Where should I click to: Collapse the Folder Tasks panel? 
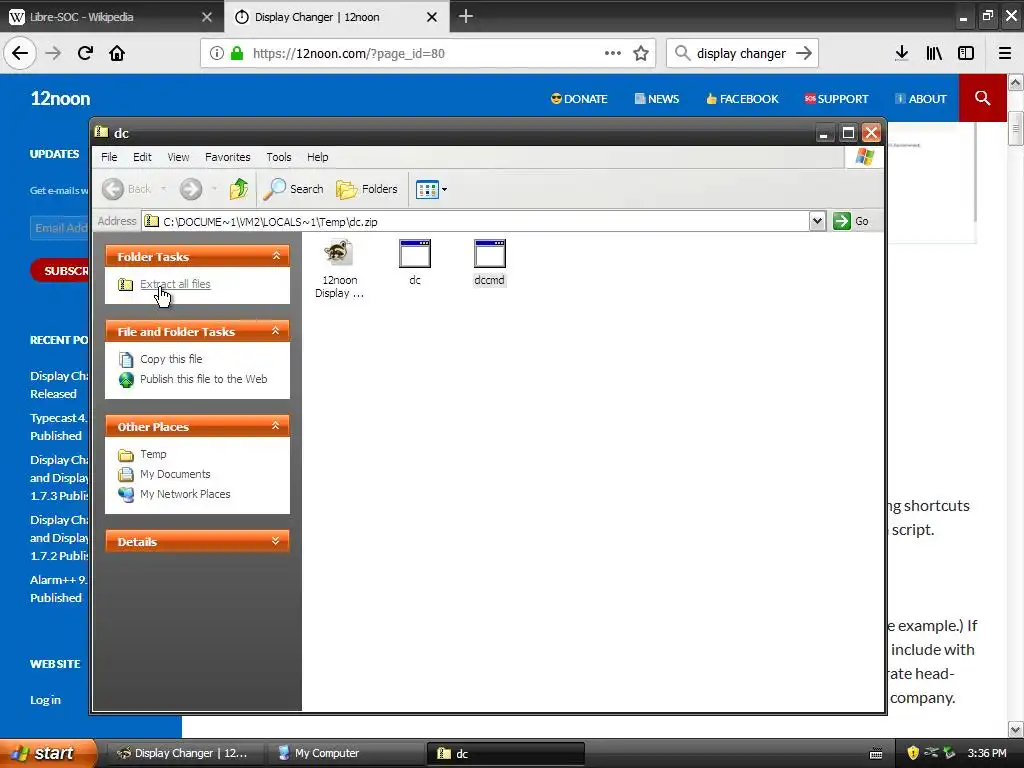pyautogui.click(x=276, y=256)
